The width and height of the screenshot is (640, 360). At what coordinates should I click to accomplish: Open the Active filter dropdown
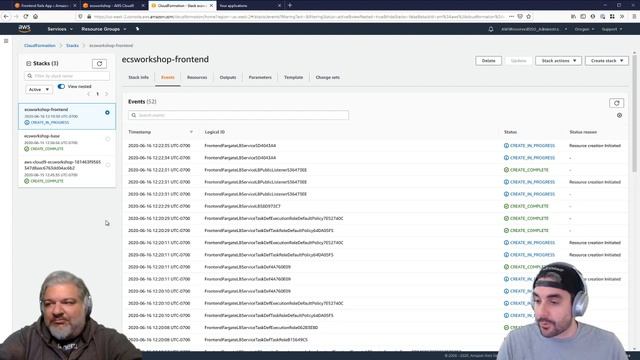point(39,89)
